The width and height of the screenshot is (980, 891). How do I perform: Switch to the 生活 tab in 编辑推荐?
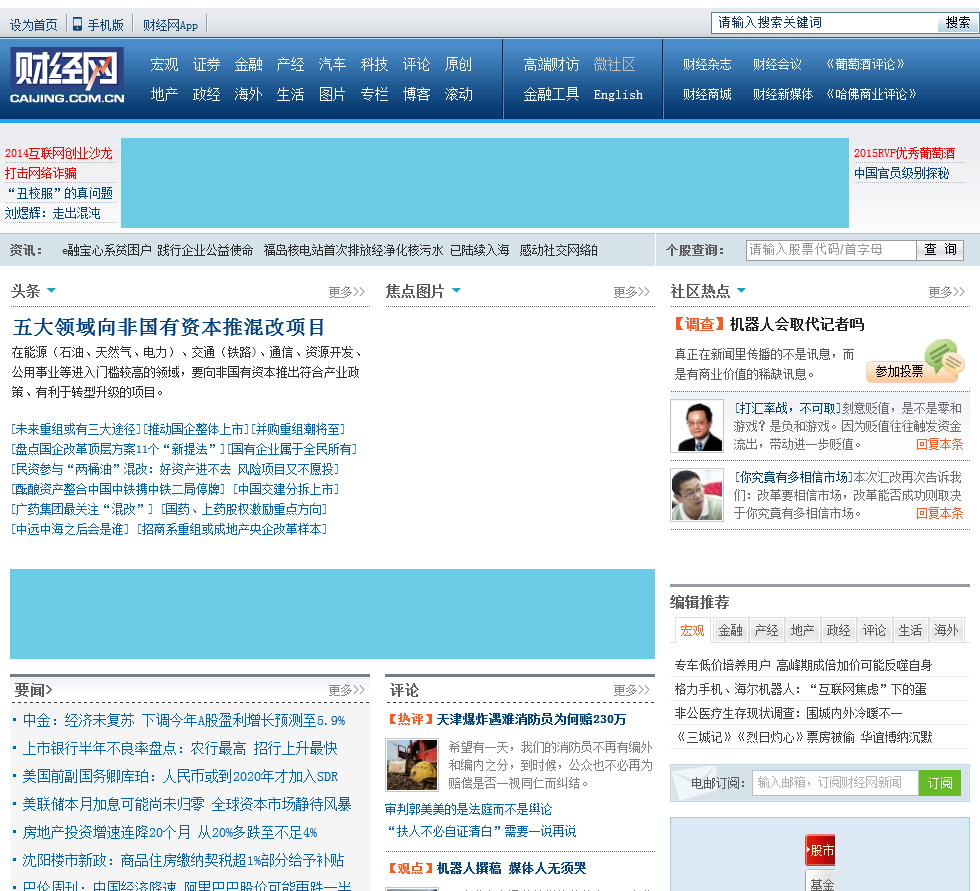910,630
